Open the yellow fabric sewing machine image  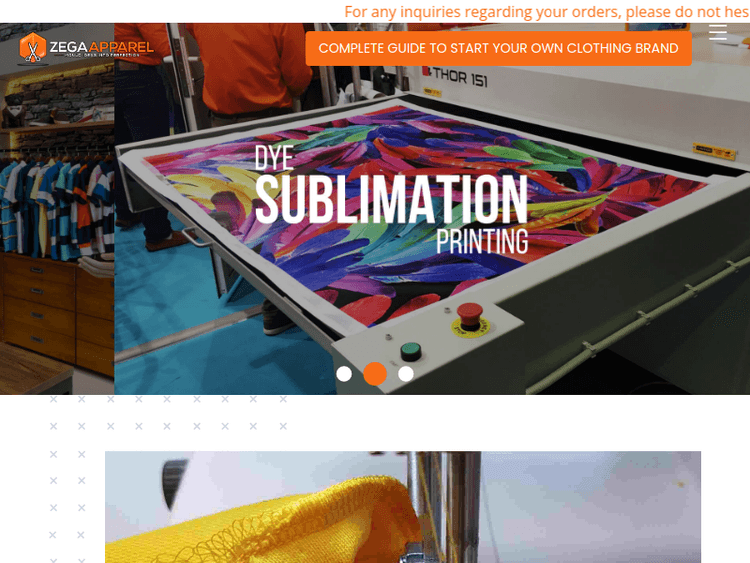[x=403, y=507]
